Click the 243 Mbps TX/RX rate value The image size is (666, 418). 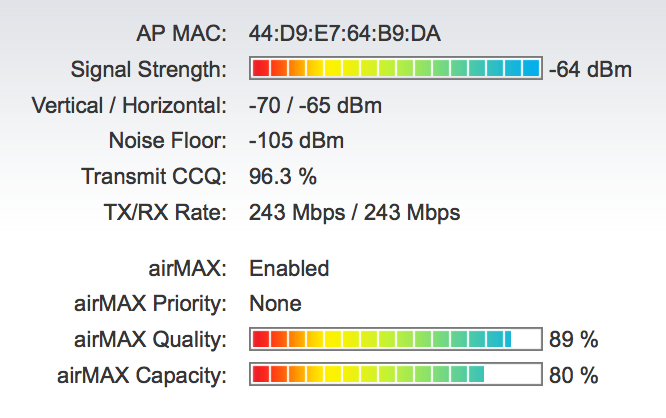pyautogui.click(x=354, y=213)
